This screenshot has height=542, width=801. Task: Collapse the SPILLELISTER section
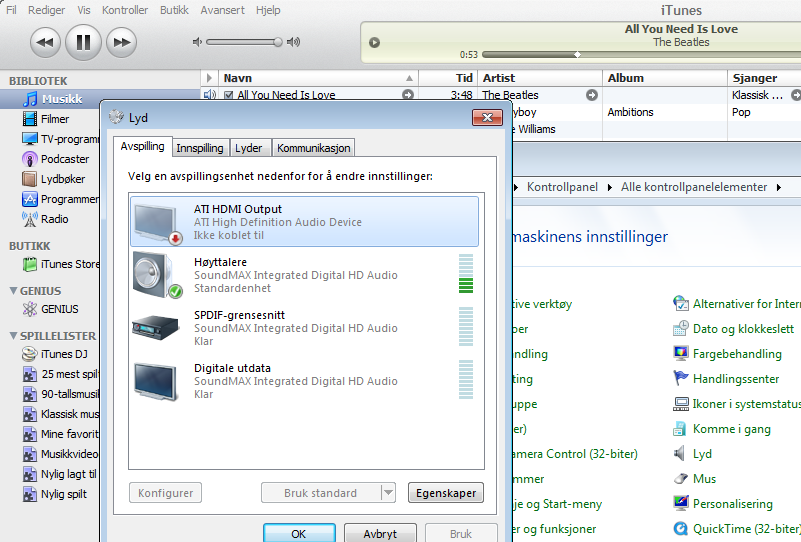[x=13, y=336]
